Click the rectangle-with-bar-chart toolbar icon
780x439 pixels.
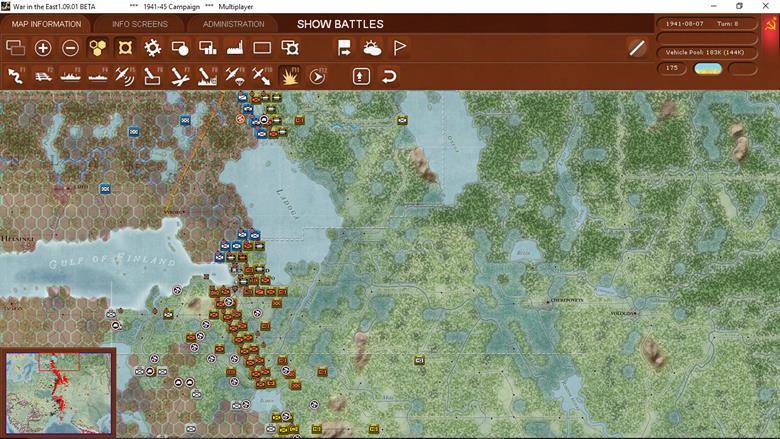[x=207, y=48]
